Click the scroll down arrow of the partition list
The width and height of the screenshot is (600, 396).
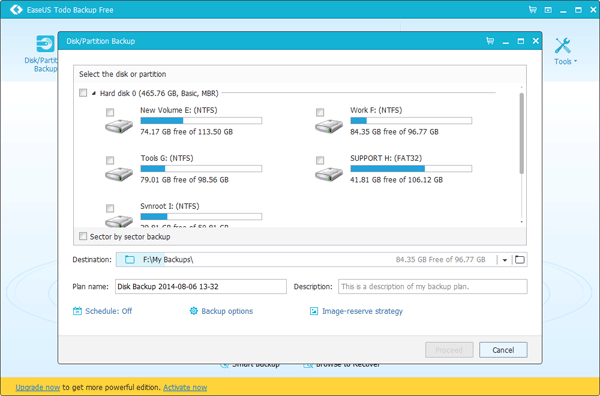tap(521, 222)
